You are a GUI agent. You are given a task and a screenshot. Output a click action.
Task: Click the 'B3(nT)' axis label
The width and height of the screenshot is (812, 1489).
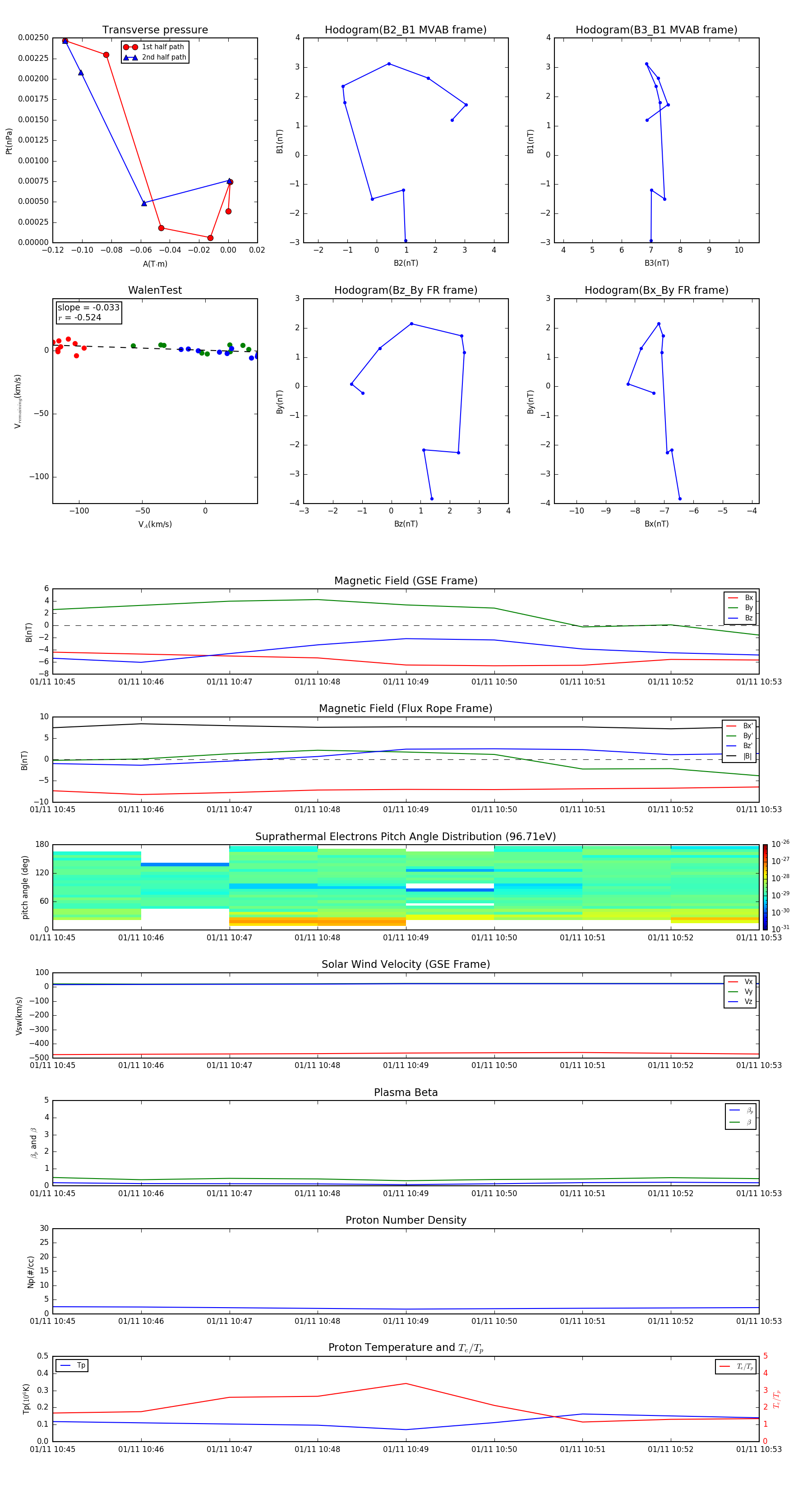pos(656,263)
